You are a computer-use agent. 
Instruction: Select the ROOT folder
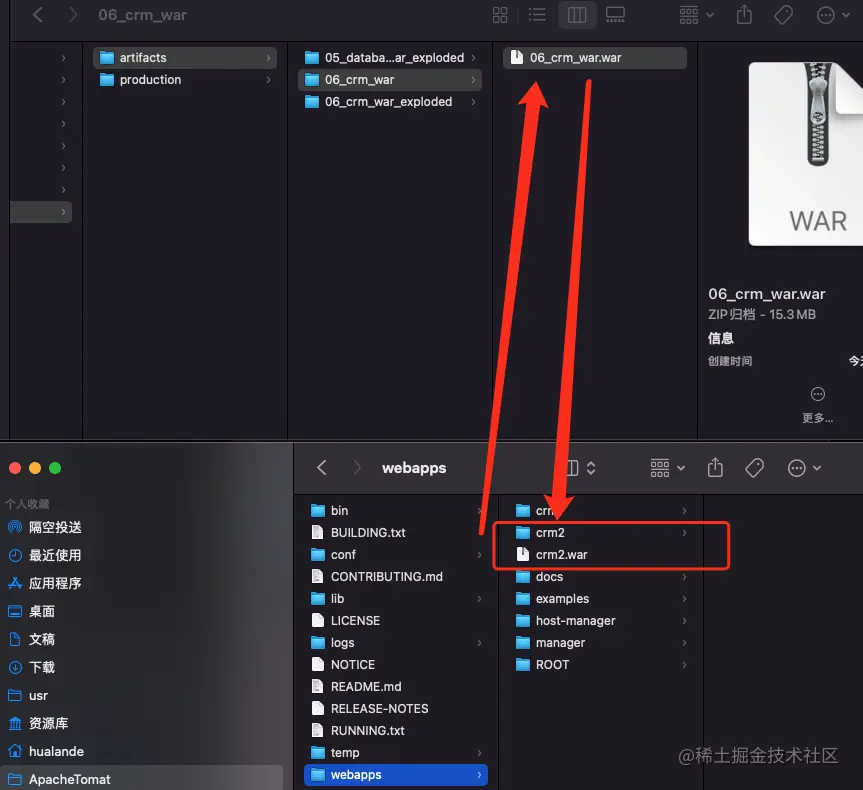(601, 665)
